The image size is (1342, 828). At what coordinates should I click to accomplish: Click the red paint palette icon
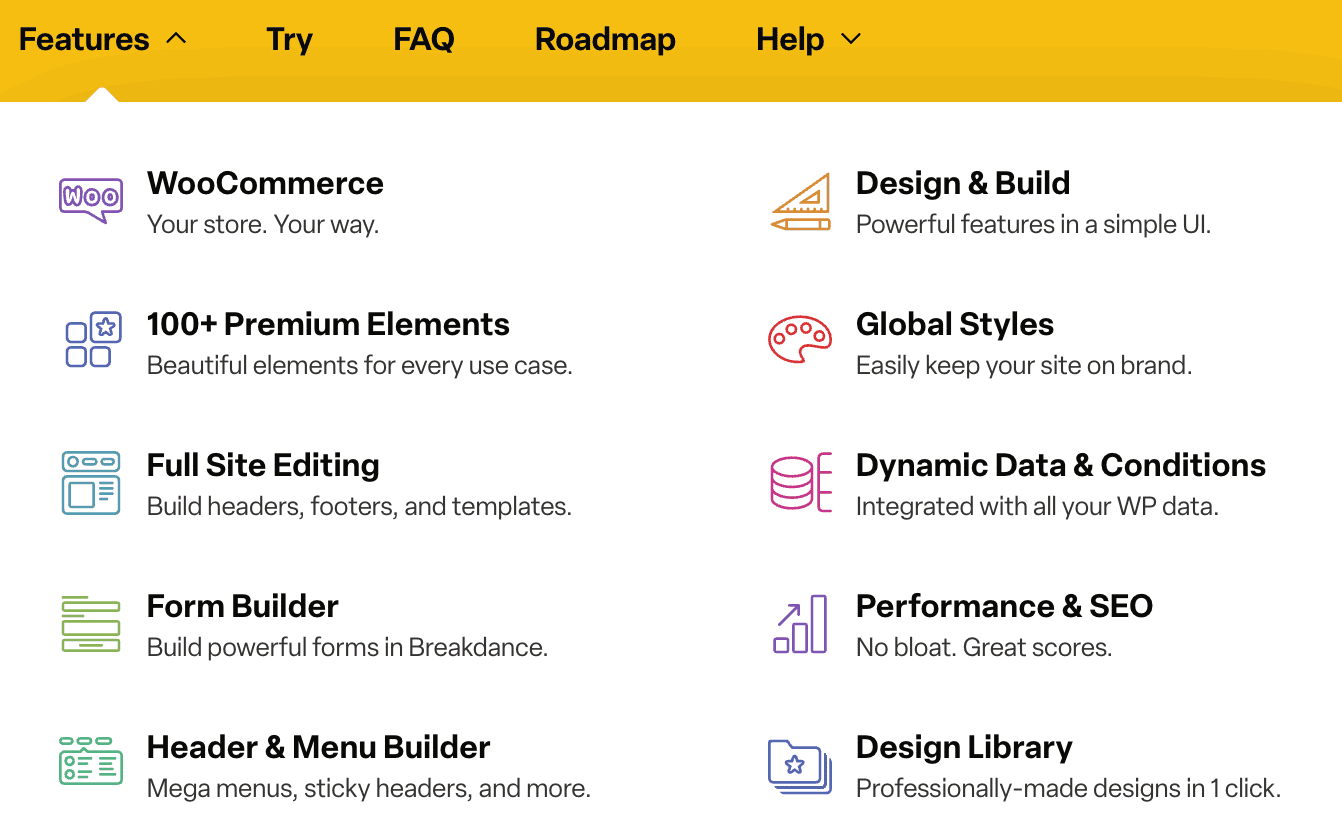point(800,341)
